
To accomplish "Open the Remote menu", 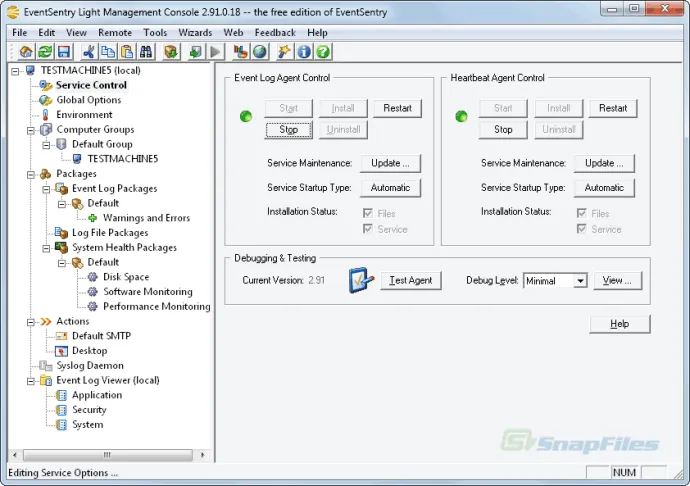I will (115, 33).
